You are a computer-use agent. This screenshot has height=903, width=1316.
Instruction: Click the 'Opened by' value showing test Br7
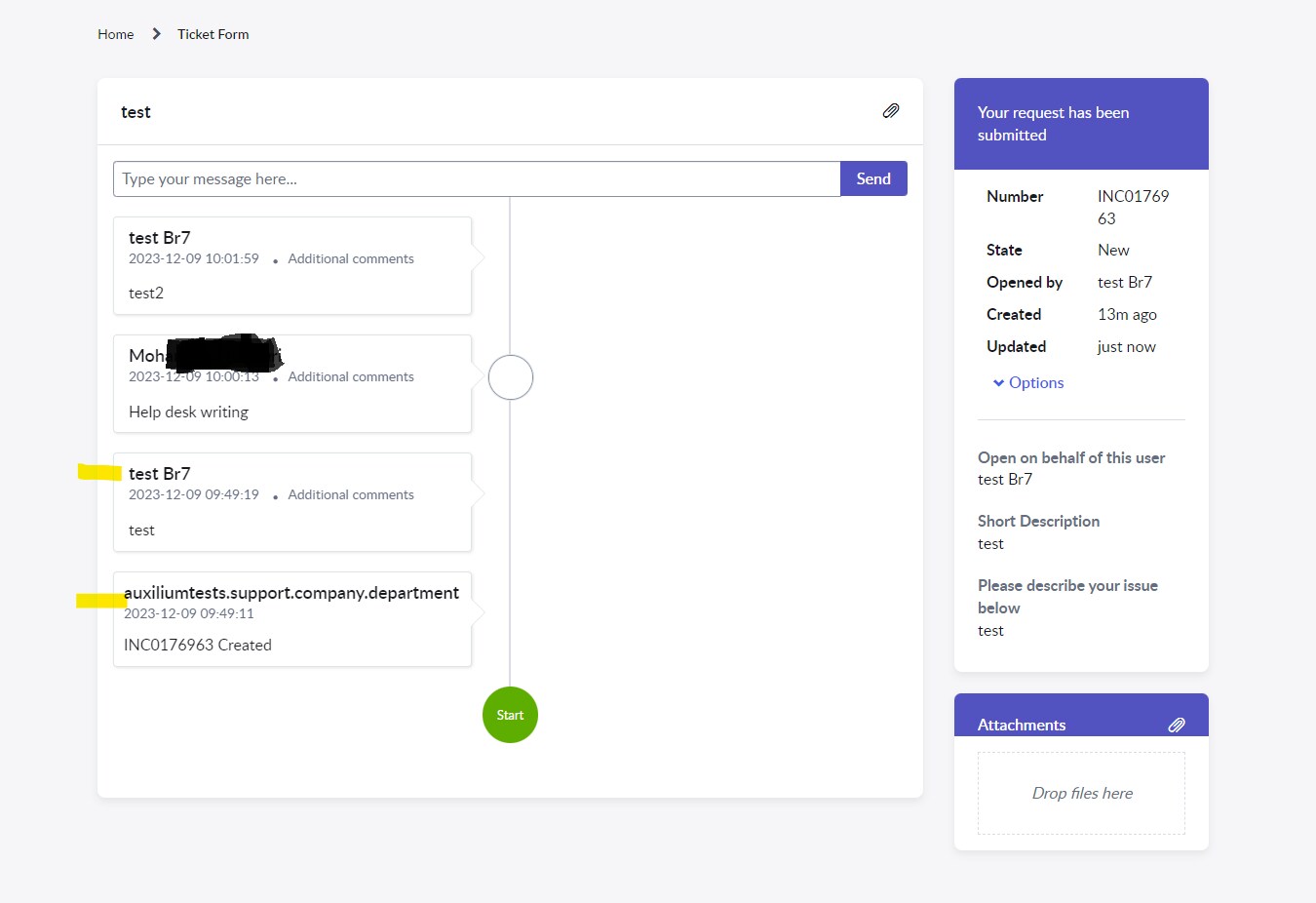1125,282
